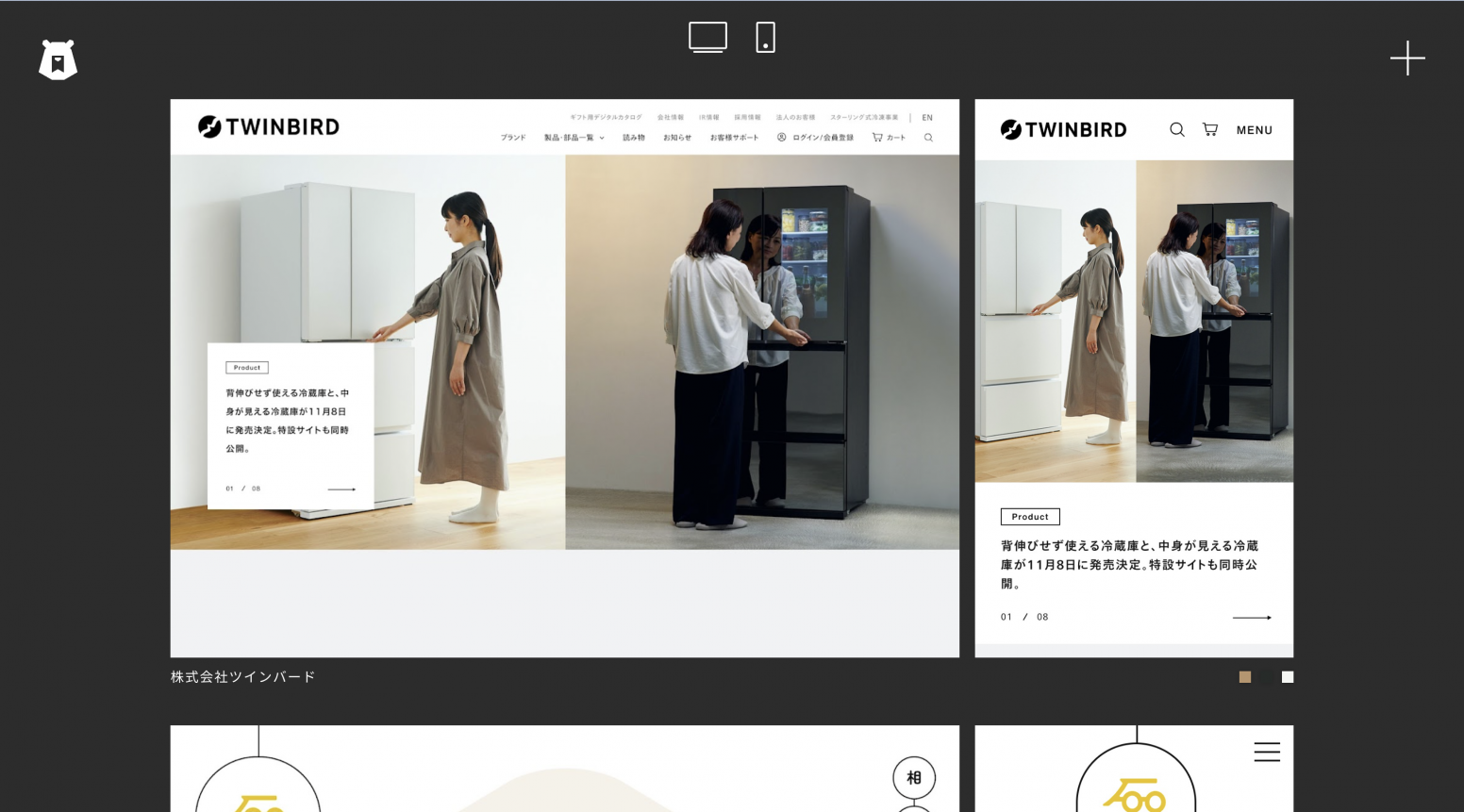Click ギフト用デジタルカタログ link in desktop preview

pyautogui.click(x=606, y=118)
